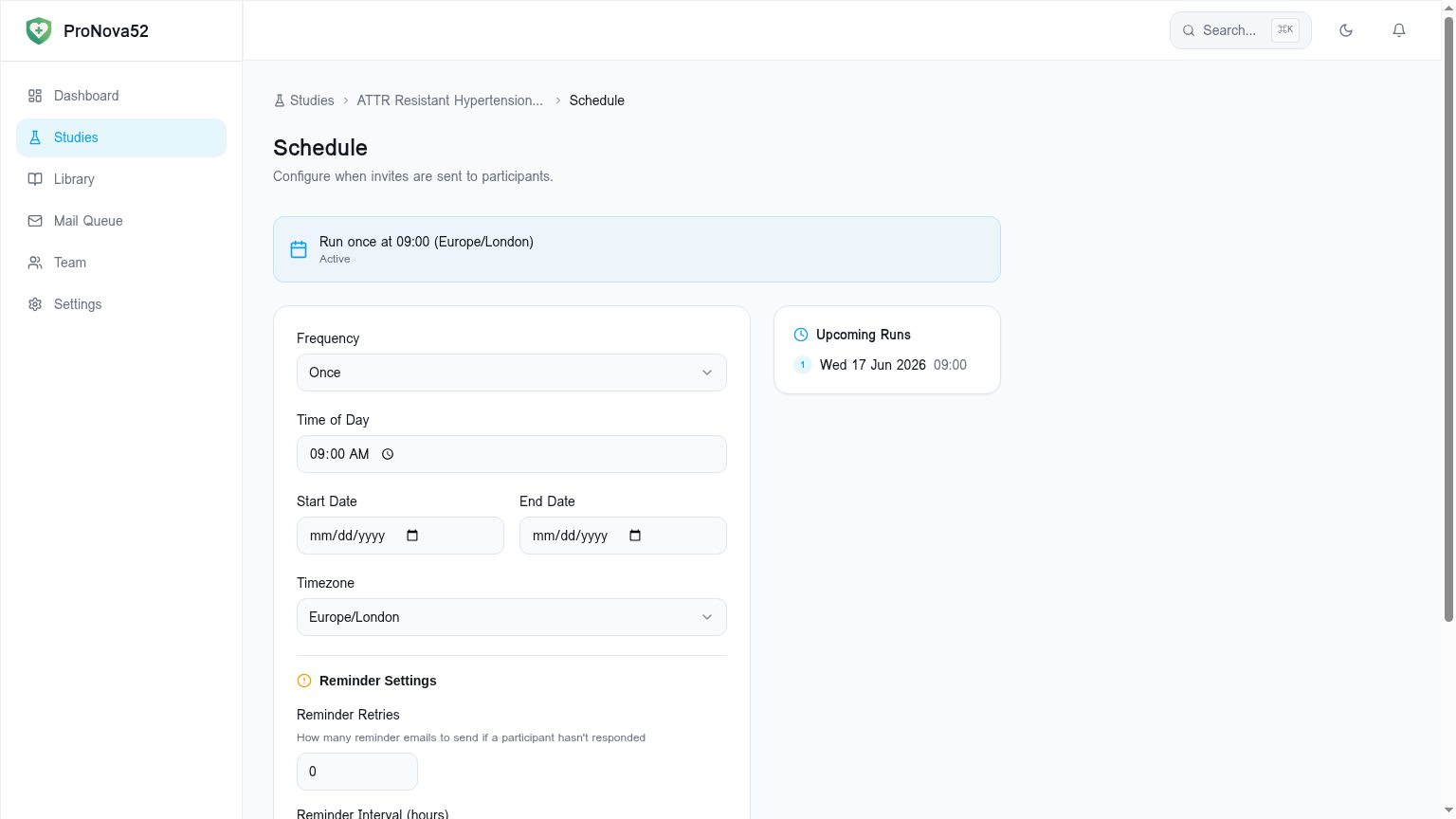The height and width of the screenshot is (819, 1456).
Task: Open the Settings page label
Action: tap(78, 304)
